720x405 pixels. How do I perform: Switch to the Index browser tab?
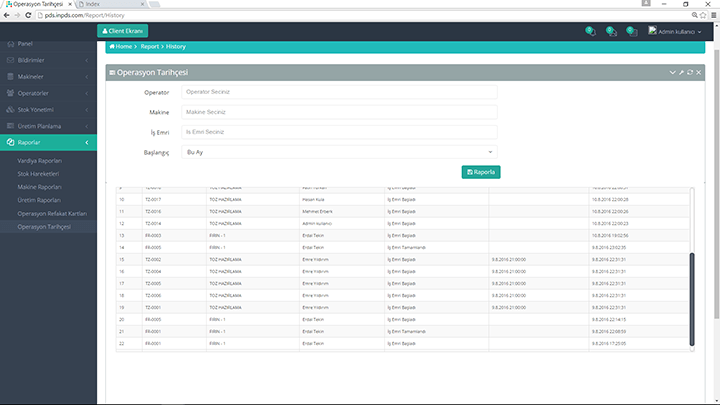[112, 4]
